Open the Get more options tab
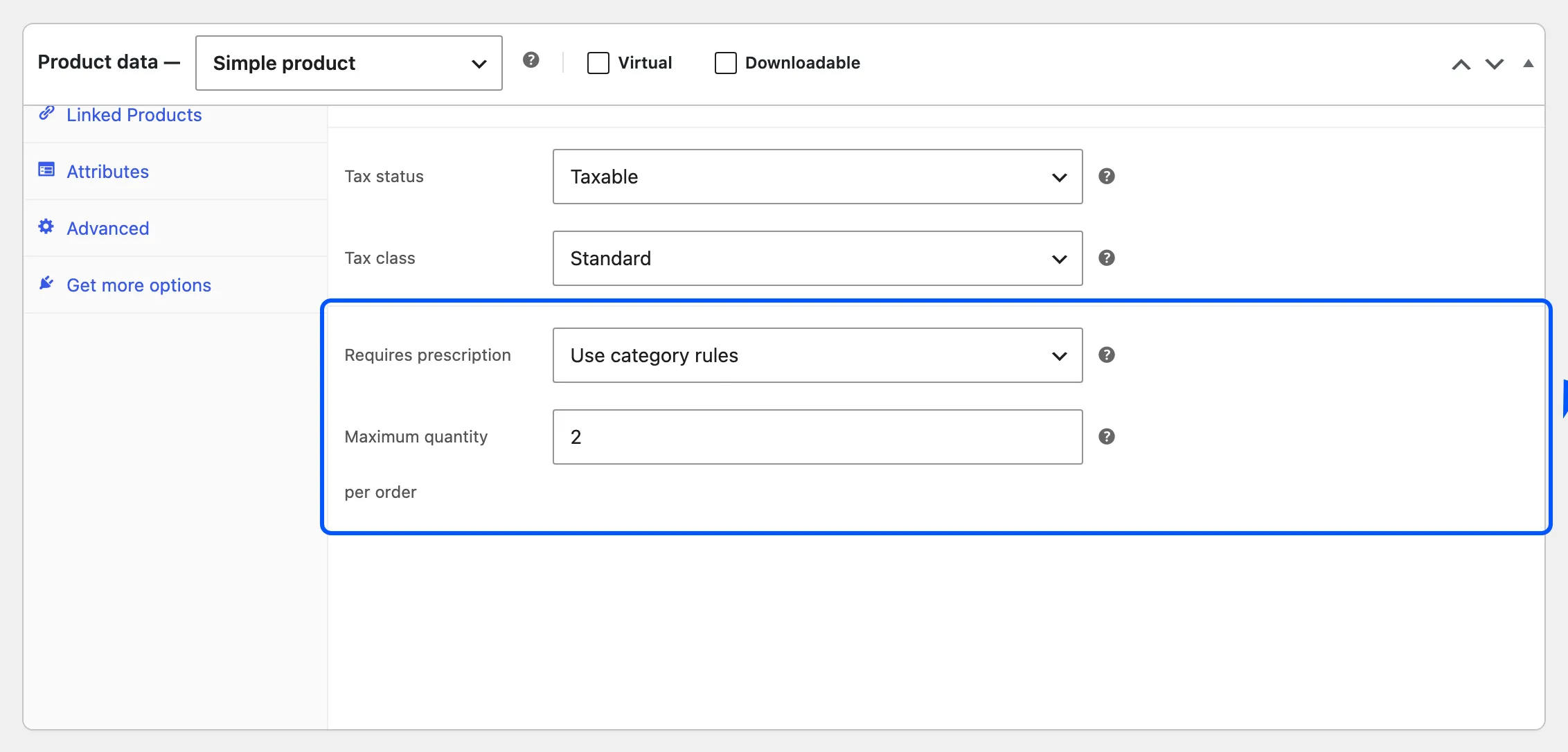The image size is (1568, 752). point(175,285)
